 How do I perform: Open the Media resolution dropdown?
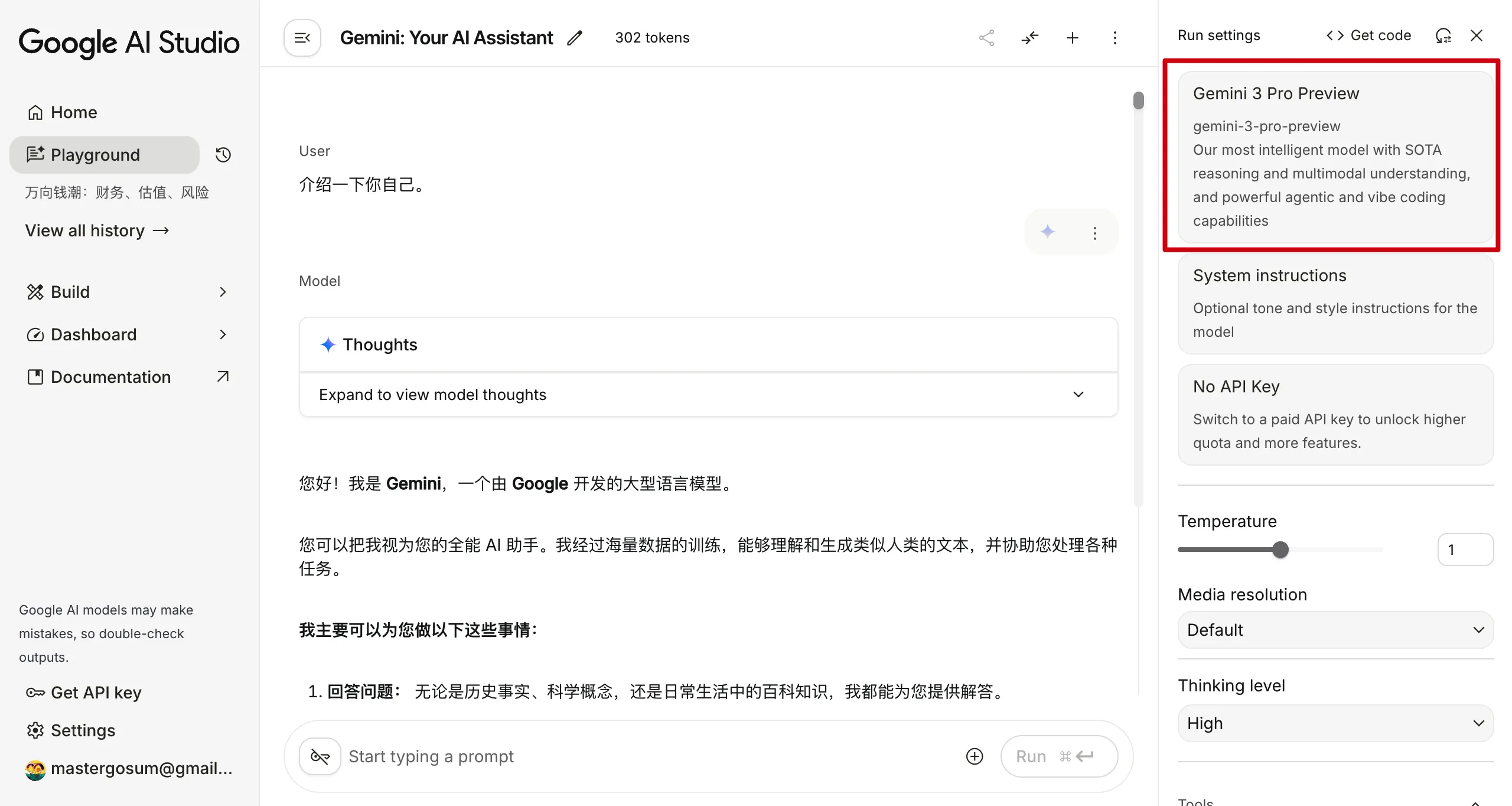click(x=1335, y=630)
